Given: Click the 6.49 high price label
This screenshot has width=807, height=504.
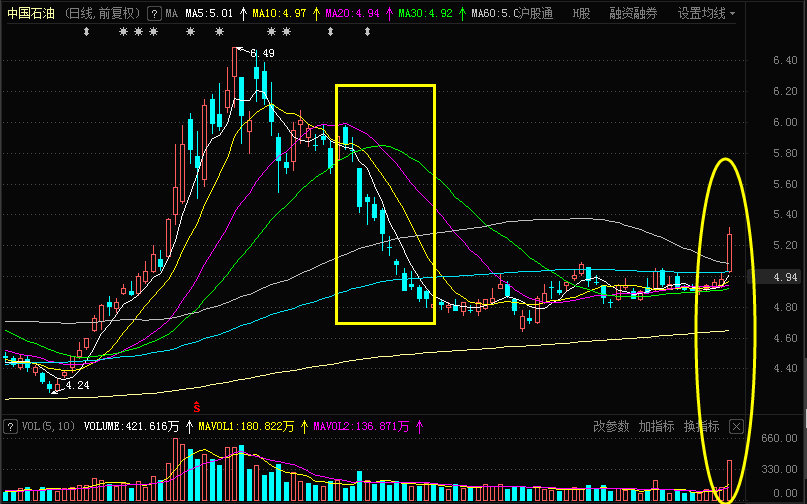Looking at the screenshot, I should coord(262,53).
